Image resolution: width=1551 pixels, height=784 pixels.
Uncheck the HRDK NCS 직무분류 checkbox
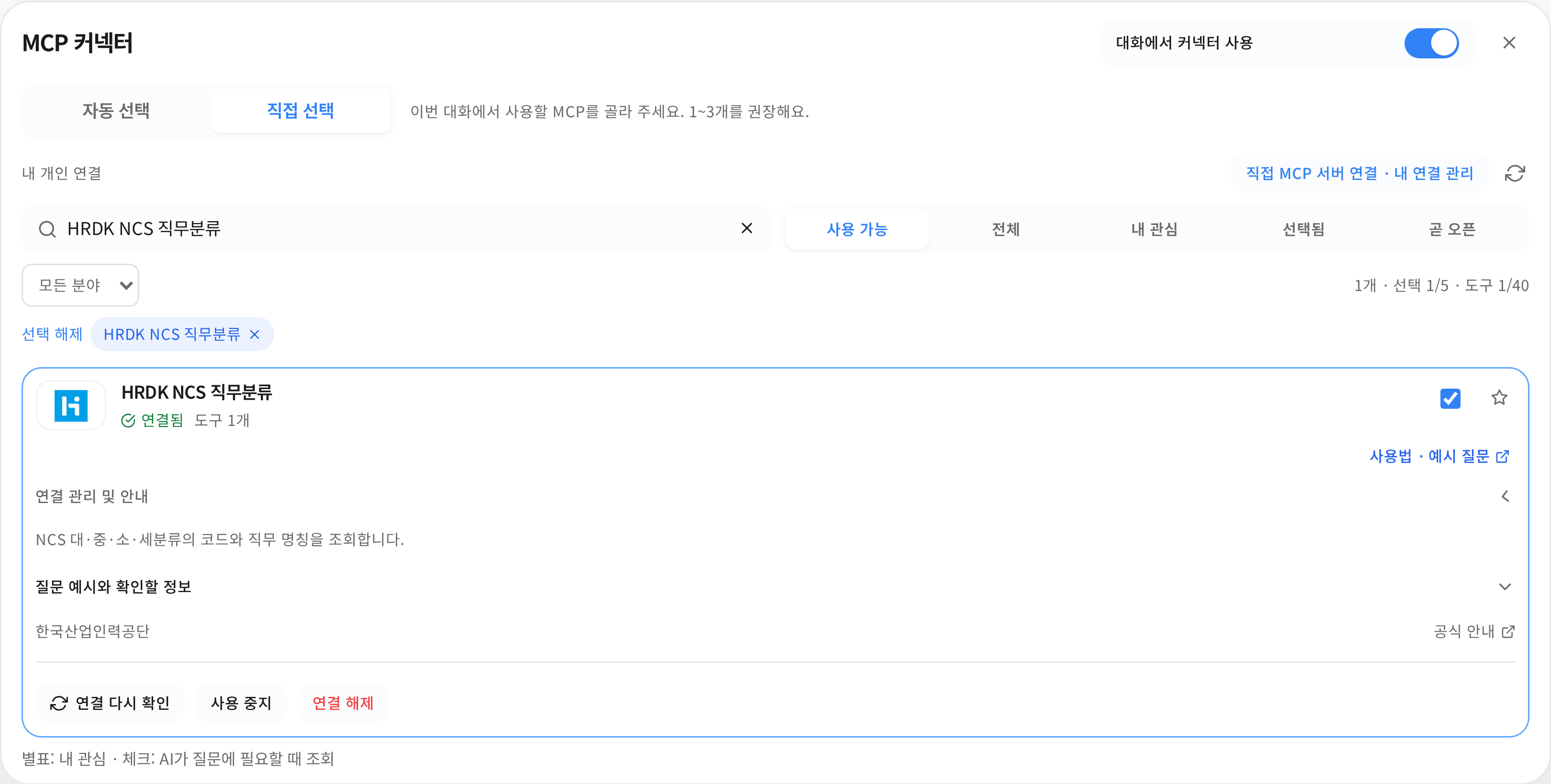(x=1450, y=398)
